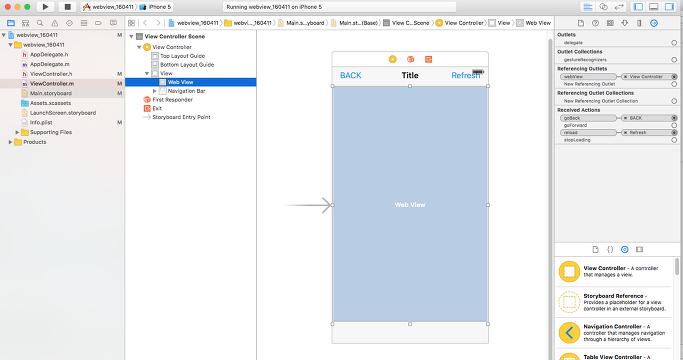Image resolution: width=683 pixels, height=360 pixels.
Task: Remove the goBack BACK action connection
Action: tap(626, 118)
